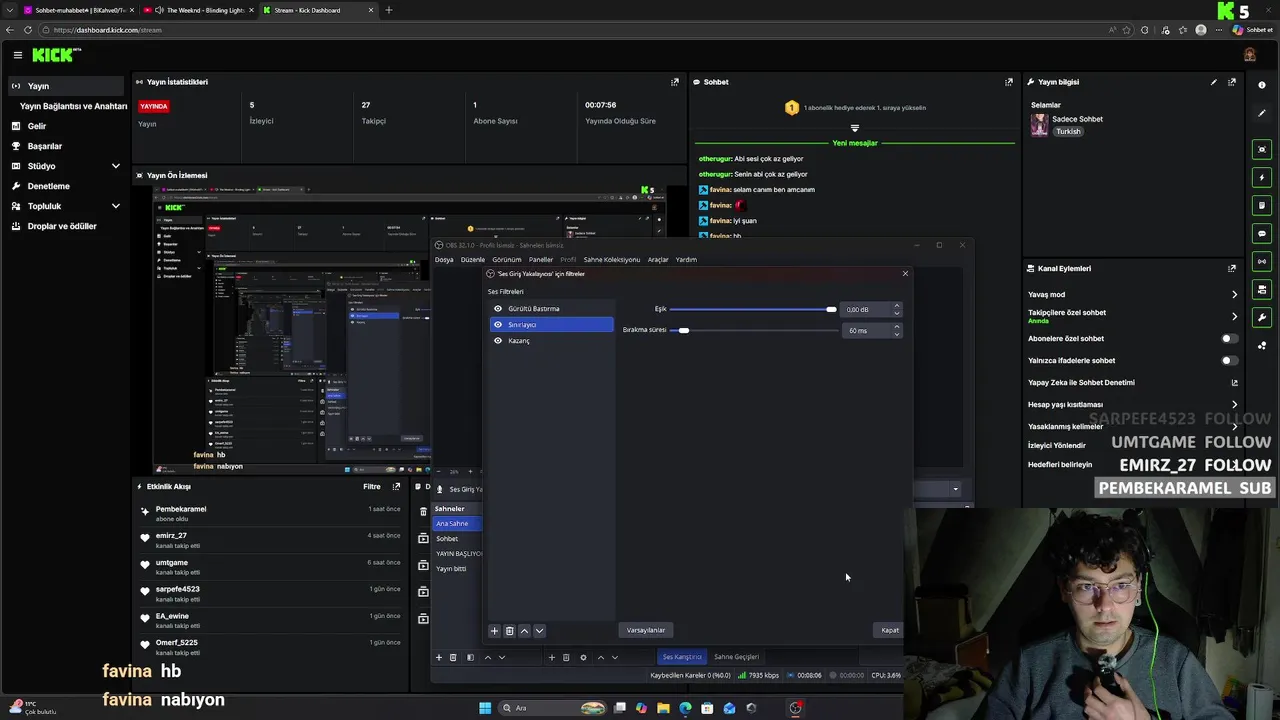Toggle the wrench widget icon in right rail
This screenshot has width=1280, height=720.
[x=1262, y=317]
